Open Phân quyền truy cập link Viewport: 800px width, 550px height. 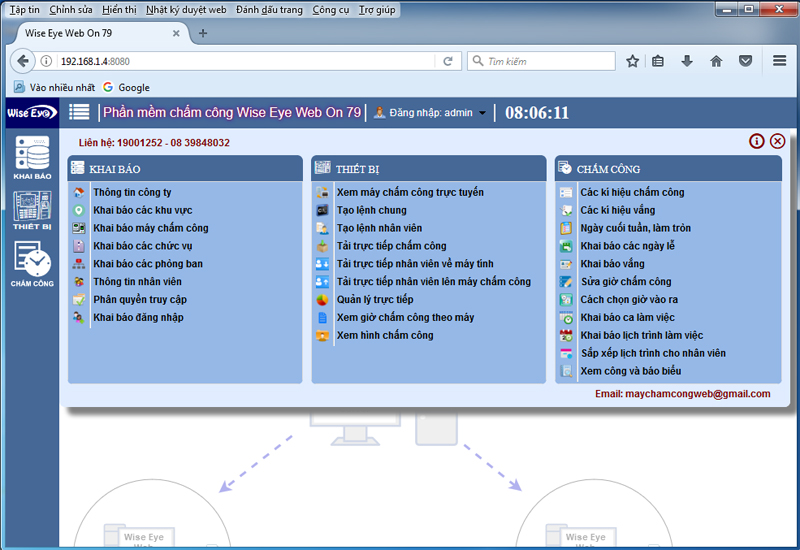point(140,299)
